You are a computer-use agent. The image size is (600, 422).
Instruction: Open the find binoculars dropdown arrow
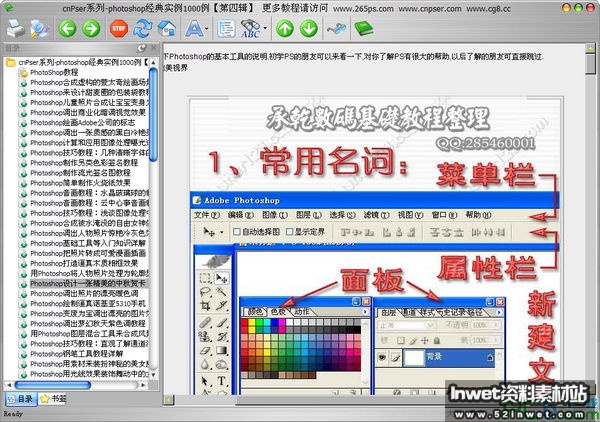point(265,29)
